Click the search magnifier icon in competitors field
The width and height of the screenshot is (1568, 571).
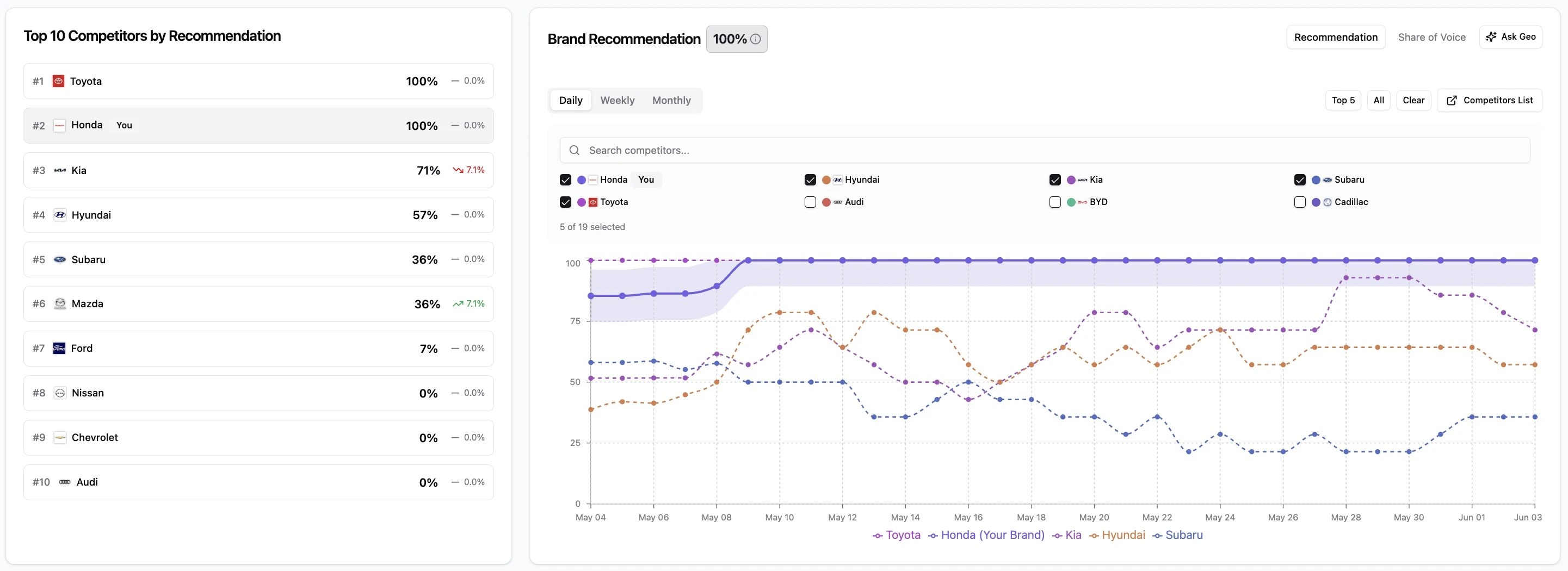574,150
